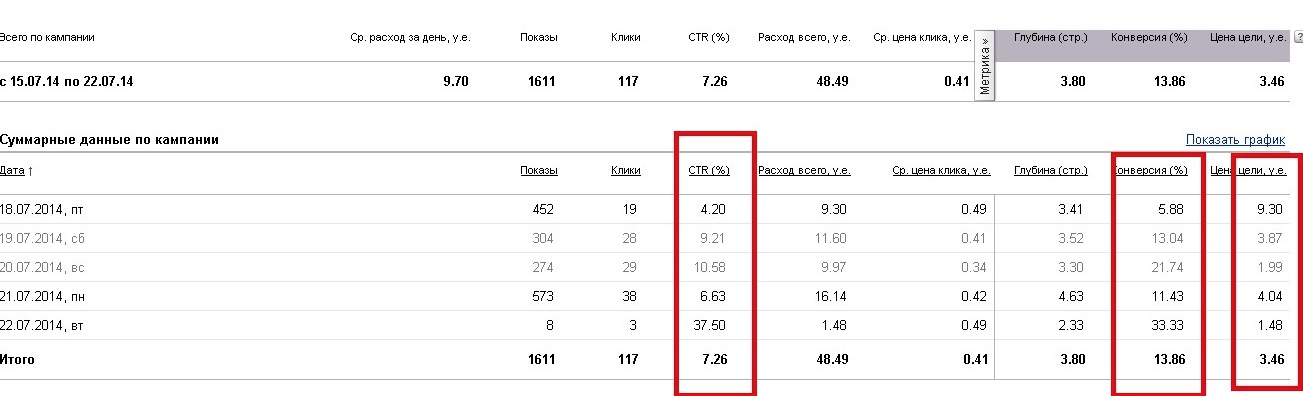Sort by the underlined Клики column header

[x=625, y=170]
